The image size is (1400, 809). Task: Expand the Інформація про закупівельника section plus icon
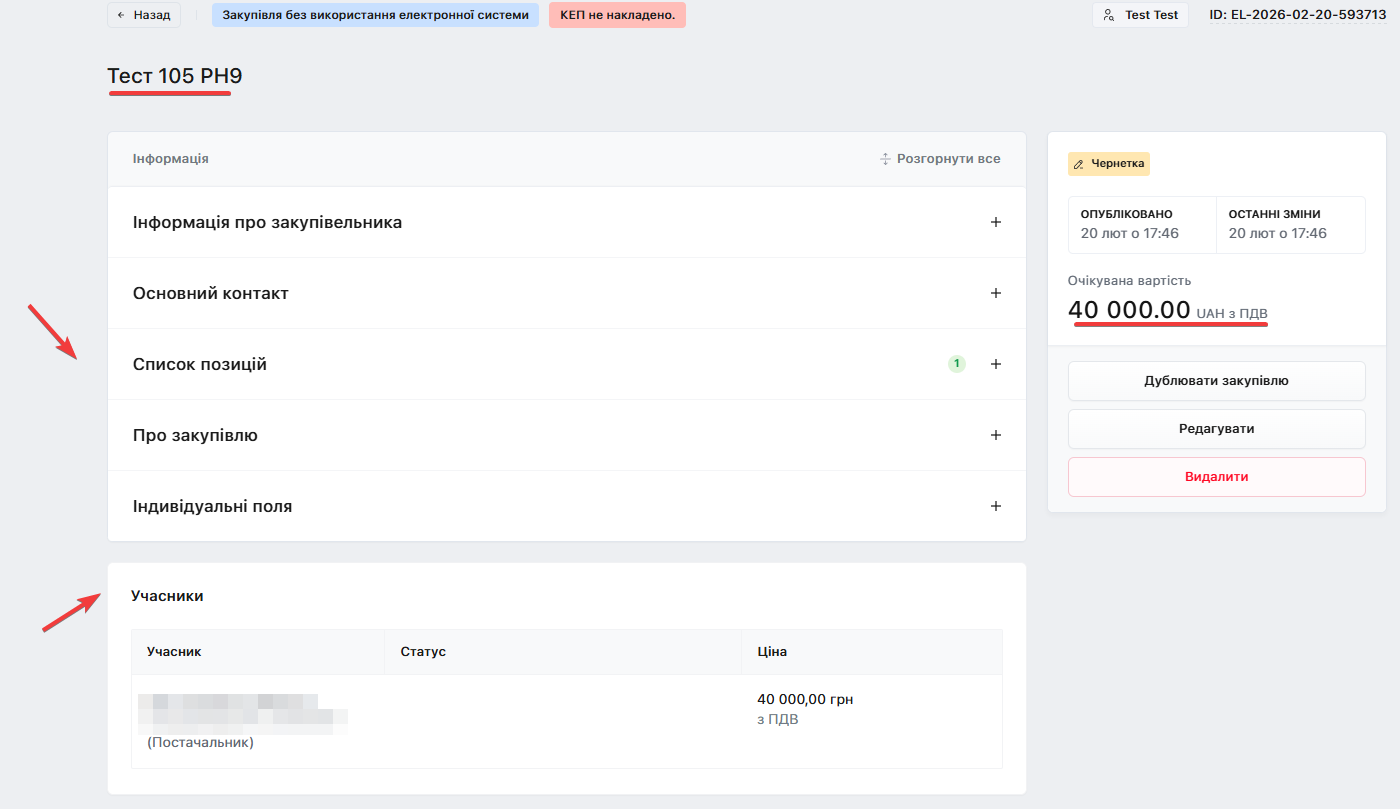pos(995,222)
